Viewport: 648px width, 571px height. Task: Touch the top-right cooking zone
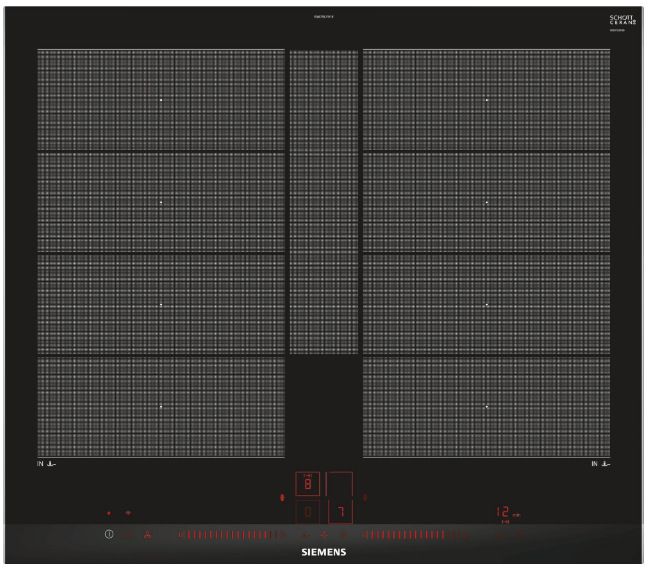[486, 100]
